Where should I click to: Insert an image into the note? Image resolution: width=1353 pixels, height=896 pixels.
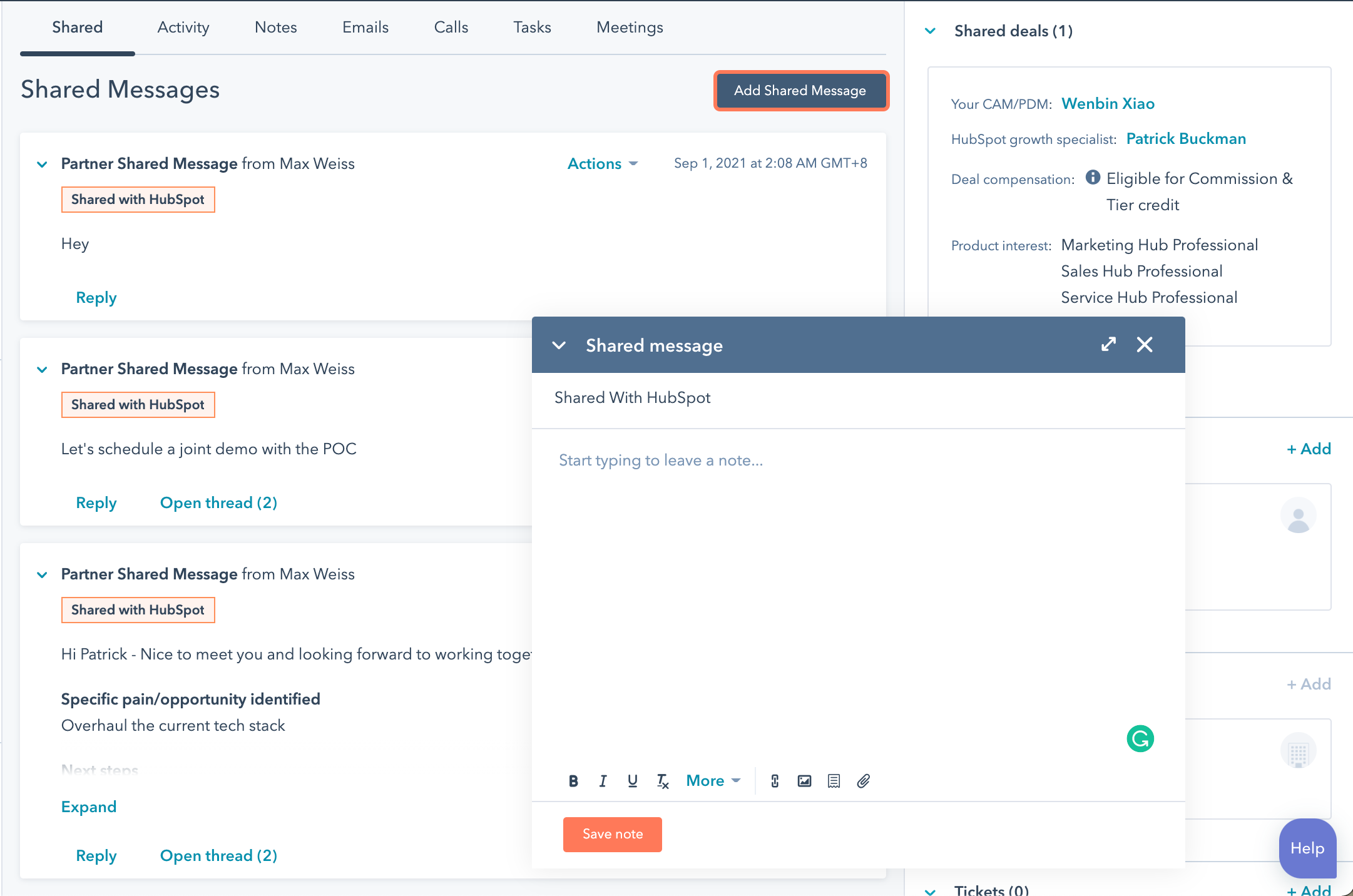coord(805,781)
